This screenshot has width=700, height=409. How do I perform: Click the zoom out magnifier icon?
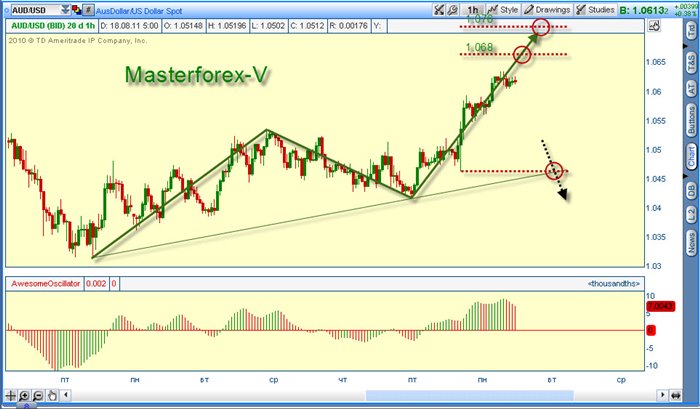pos(38,395)
